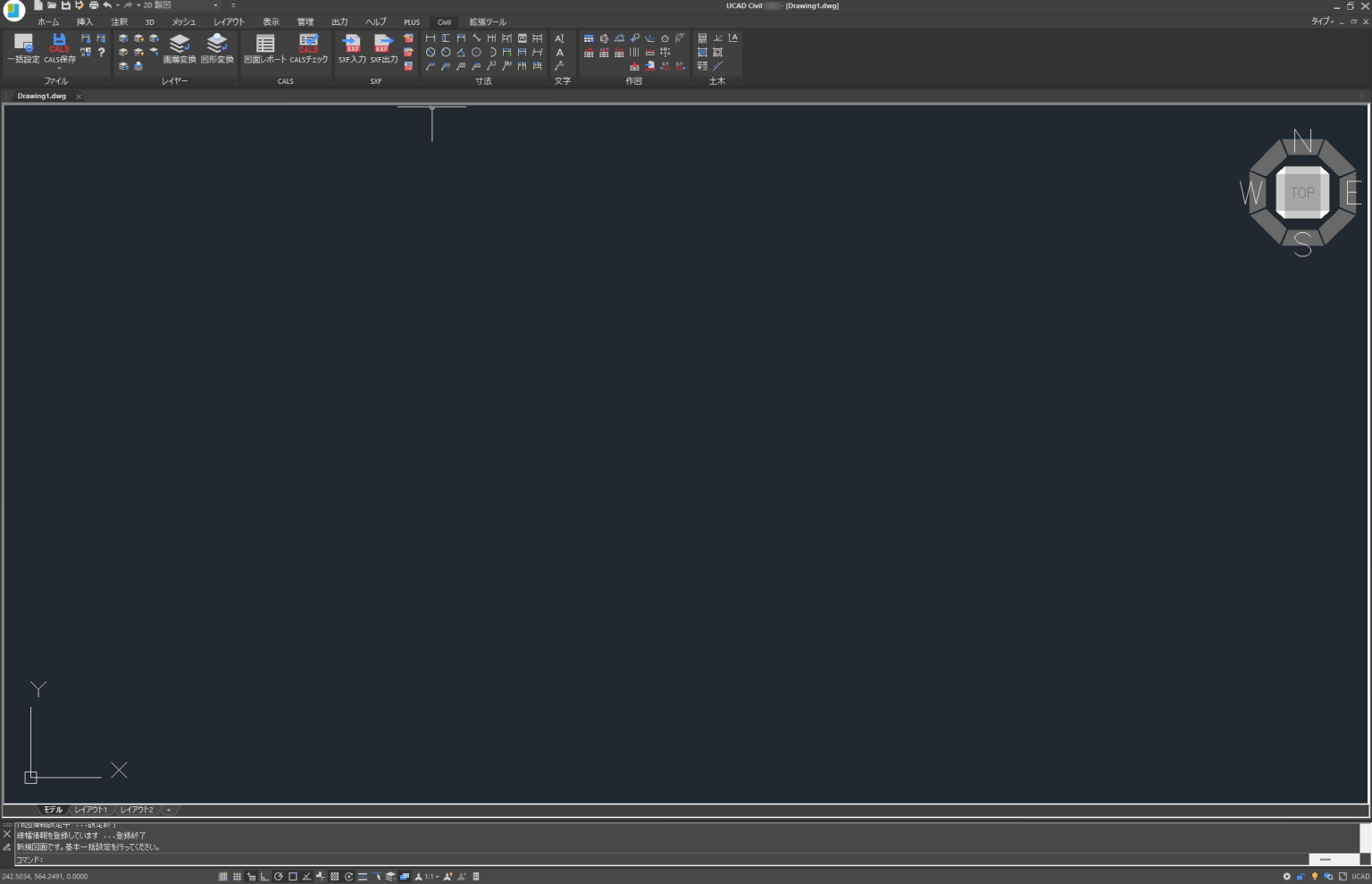The height and width of the screenshot is (884, 1372).
Task: Click the help question mark in ファイル panel
Action: [101, 52]
